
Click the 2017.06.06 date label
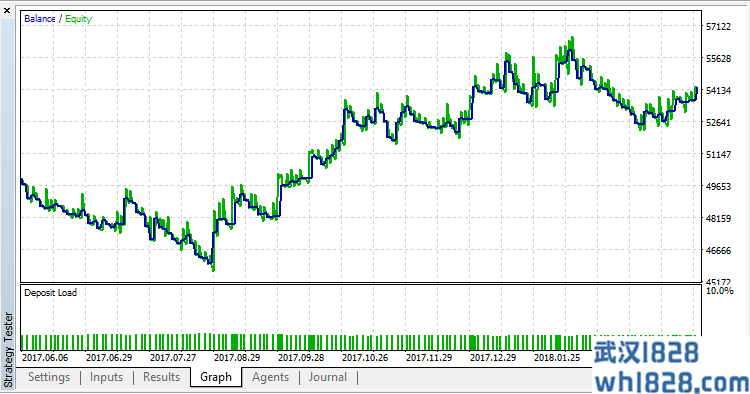45,358
